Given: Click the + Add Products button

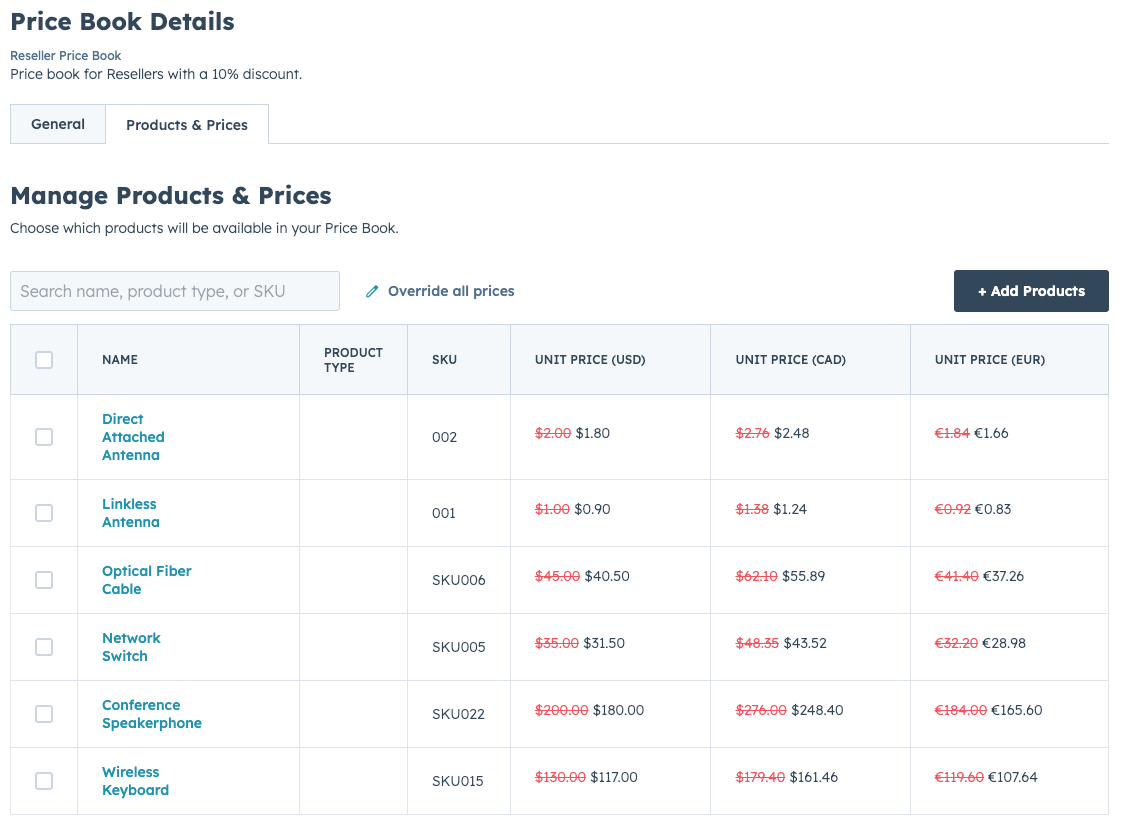Looking at the screenshot, I should point(1031,290).
